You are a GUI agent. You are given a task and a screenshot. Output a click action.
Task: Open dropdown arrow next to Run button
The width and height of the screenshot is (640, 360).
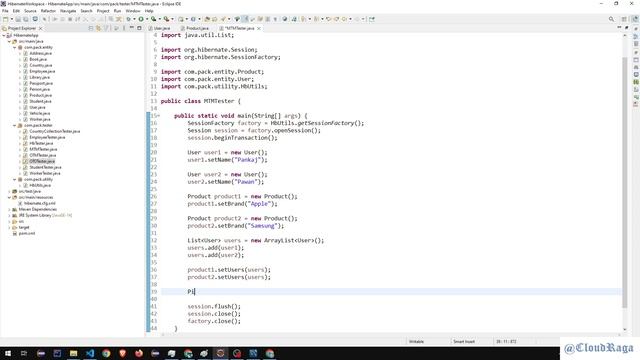147,19
